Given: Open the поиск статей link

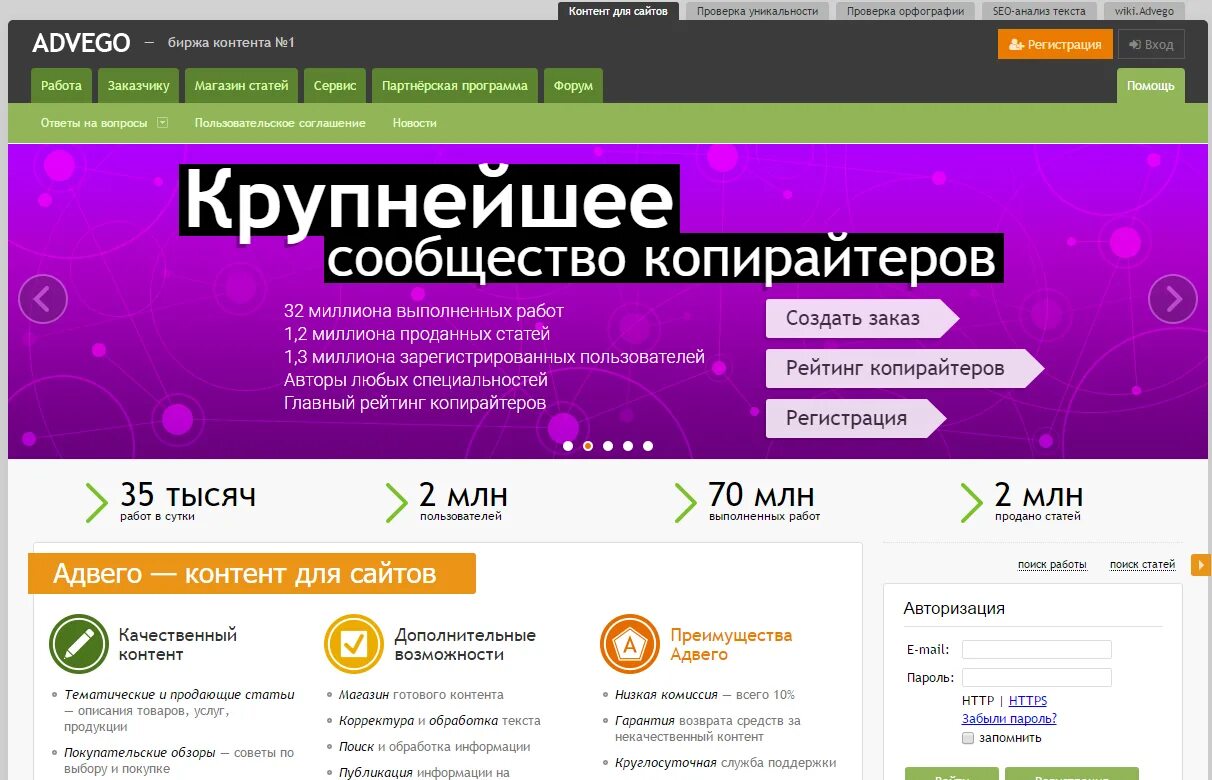Looking at the screenshot, I should click(1142, 565).
